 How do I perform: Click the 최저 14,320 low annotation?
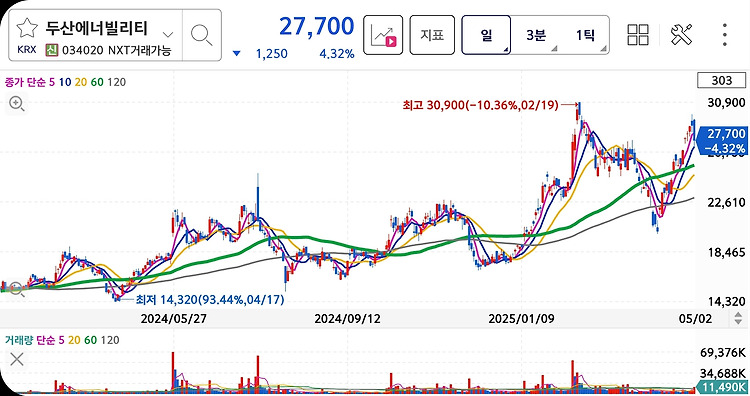click(x=210, y=300)
